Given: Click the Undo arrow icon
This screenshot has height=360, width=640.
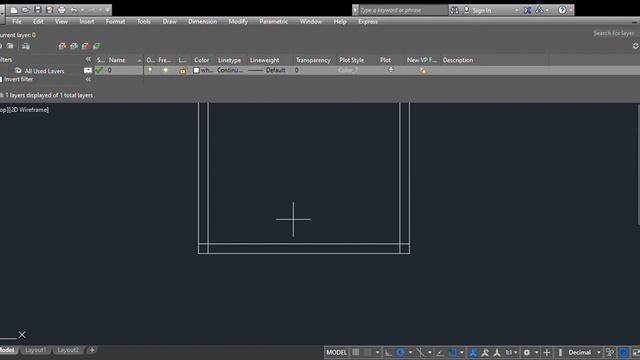Looking at the screenshot, I should coord(73,10).
